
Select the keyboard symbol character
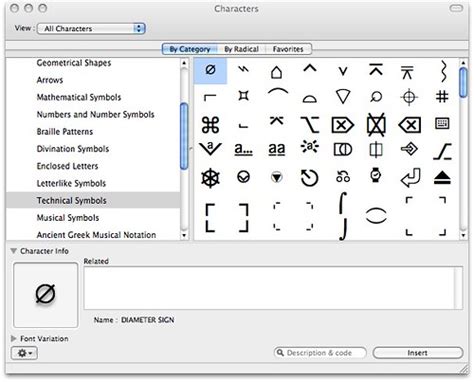point(442,124)
